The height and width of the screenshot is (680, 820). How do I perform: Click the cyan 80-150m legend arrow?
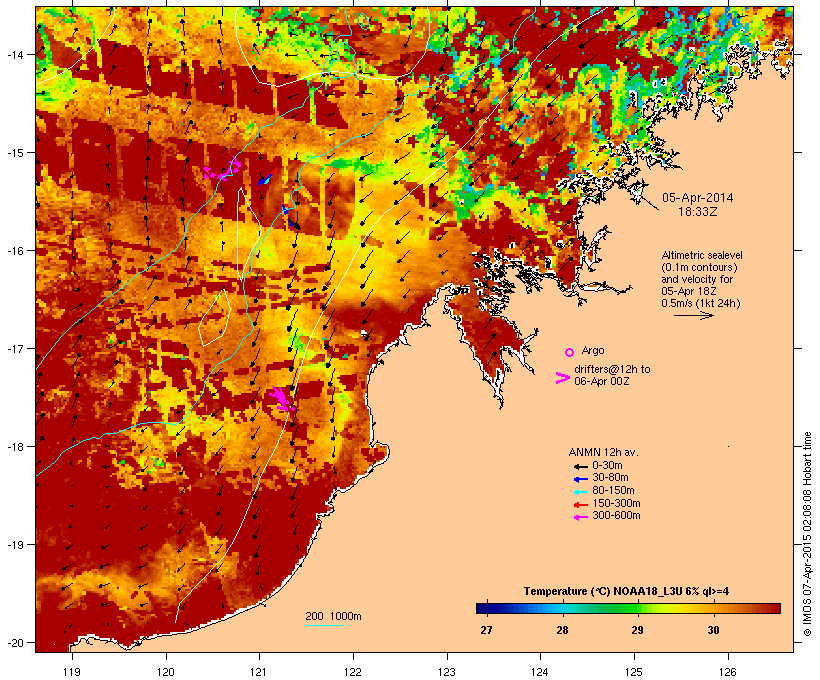(x=580, y=492)
